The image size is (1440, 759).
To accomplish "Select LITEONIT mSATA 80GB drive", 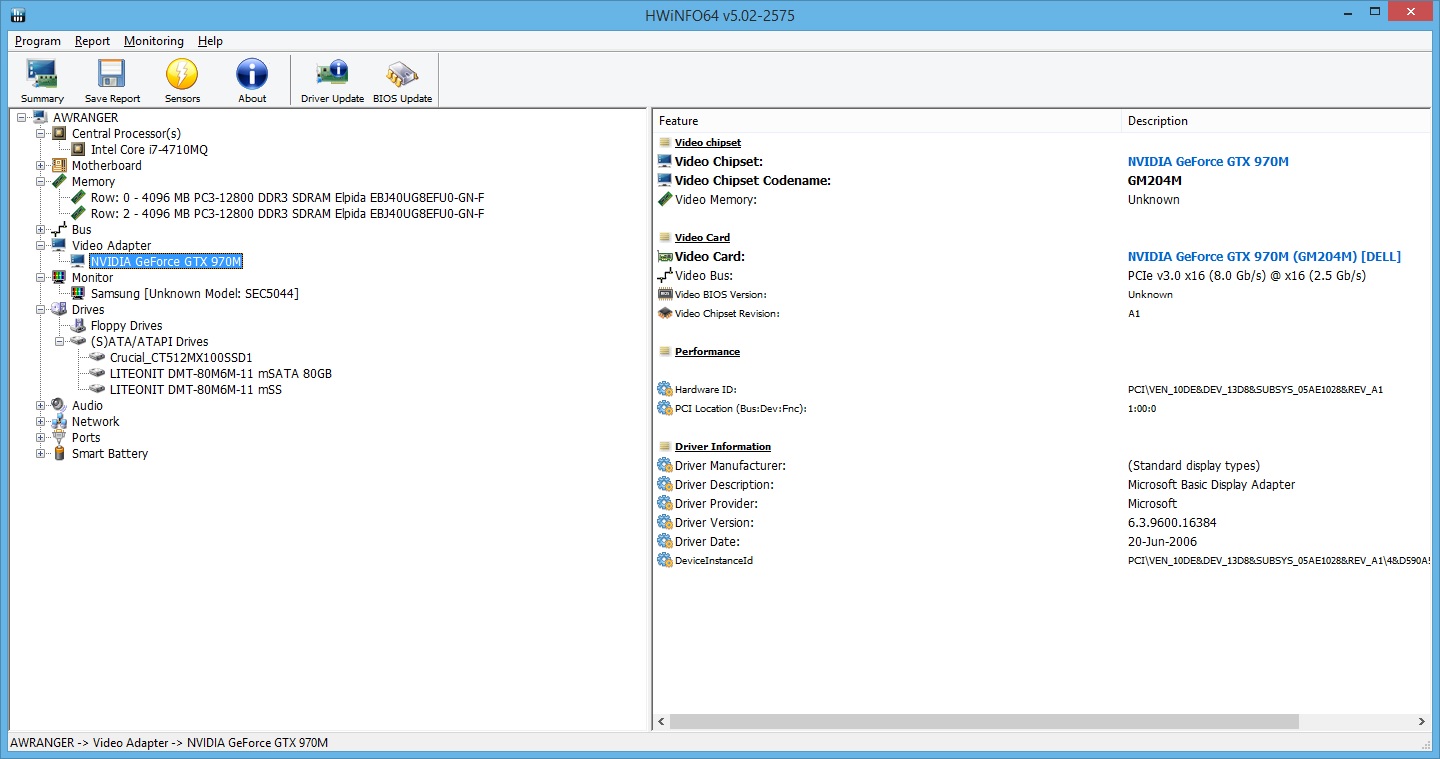I will coord(220,374).
